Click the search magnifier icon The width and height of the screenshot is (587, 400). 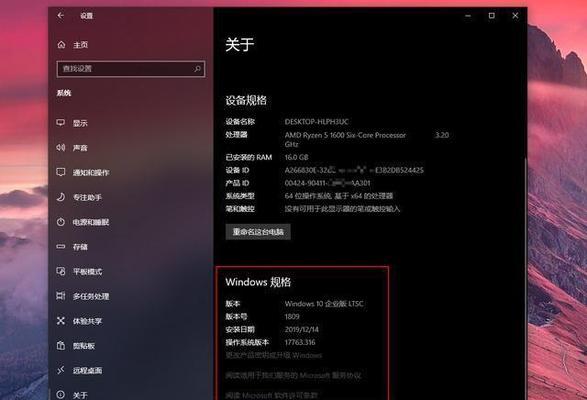pyautogui.click(x=197, y=69)
